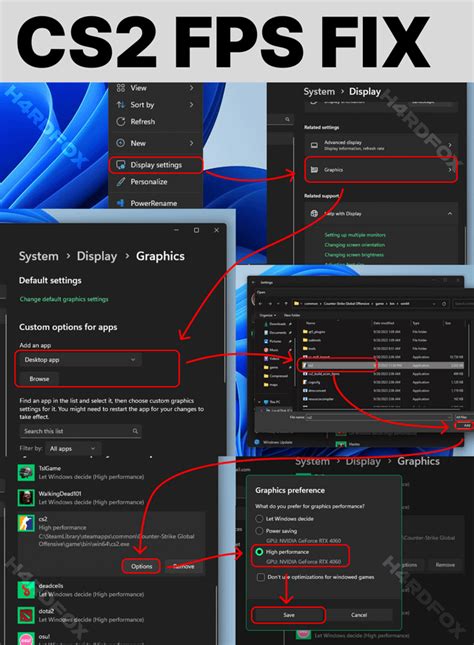
Task: Open Videos in the Open dialog sidebar
Action: pyautogui.click(x=274, y=358)
